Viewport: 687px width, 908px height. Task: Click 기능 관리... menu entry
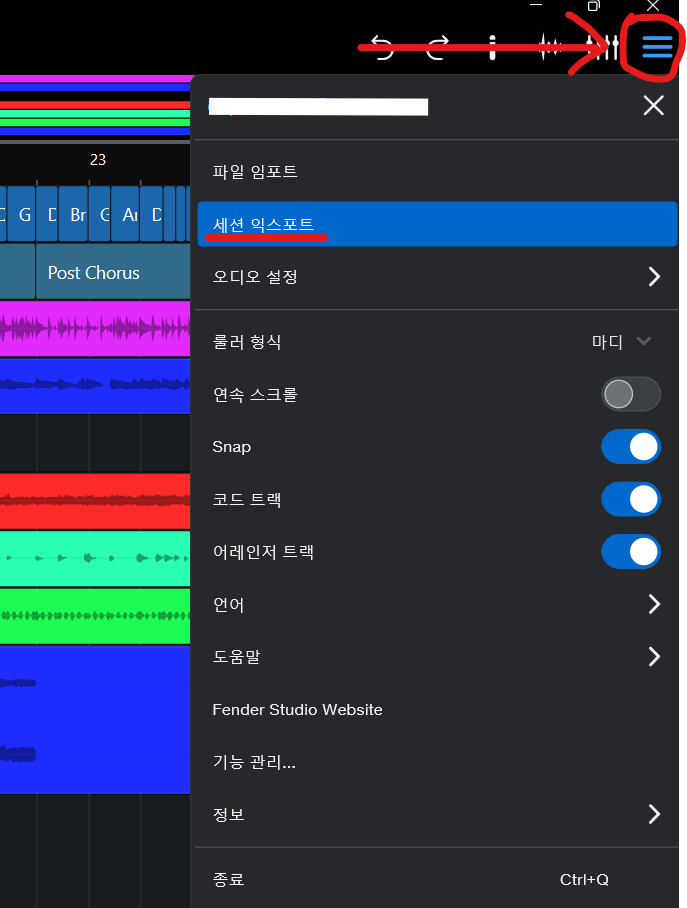click(x=254, y=762)
